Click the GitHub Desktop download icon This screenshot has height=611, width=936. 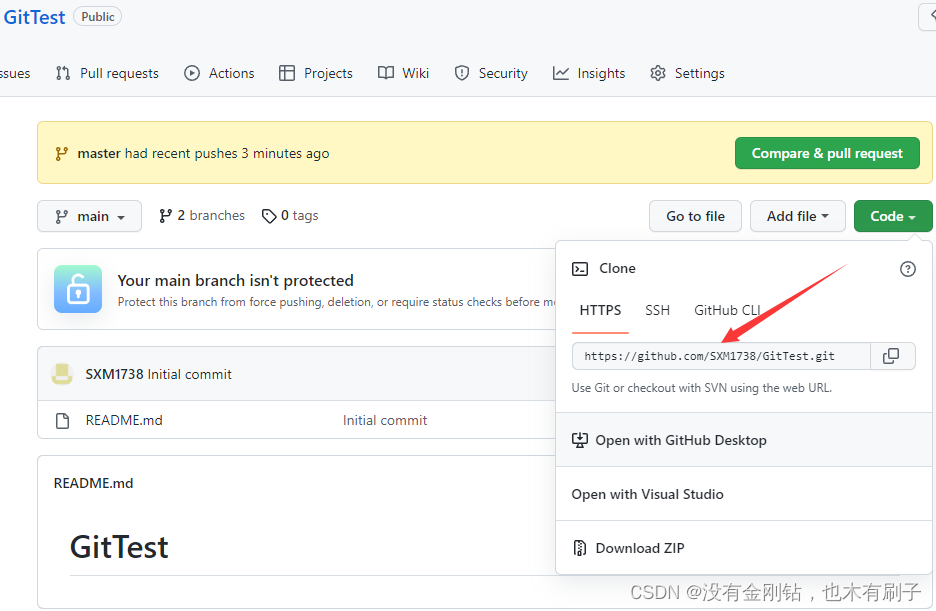tap(580, 440)
